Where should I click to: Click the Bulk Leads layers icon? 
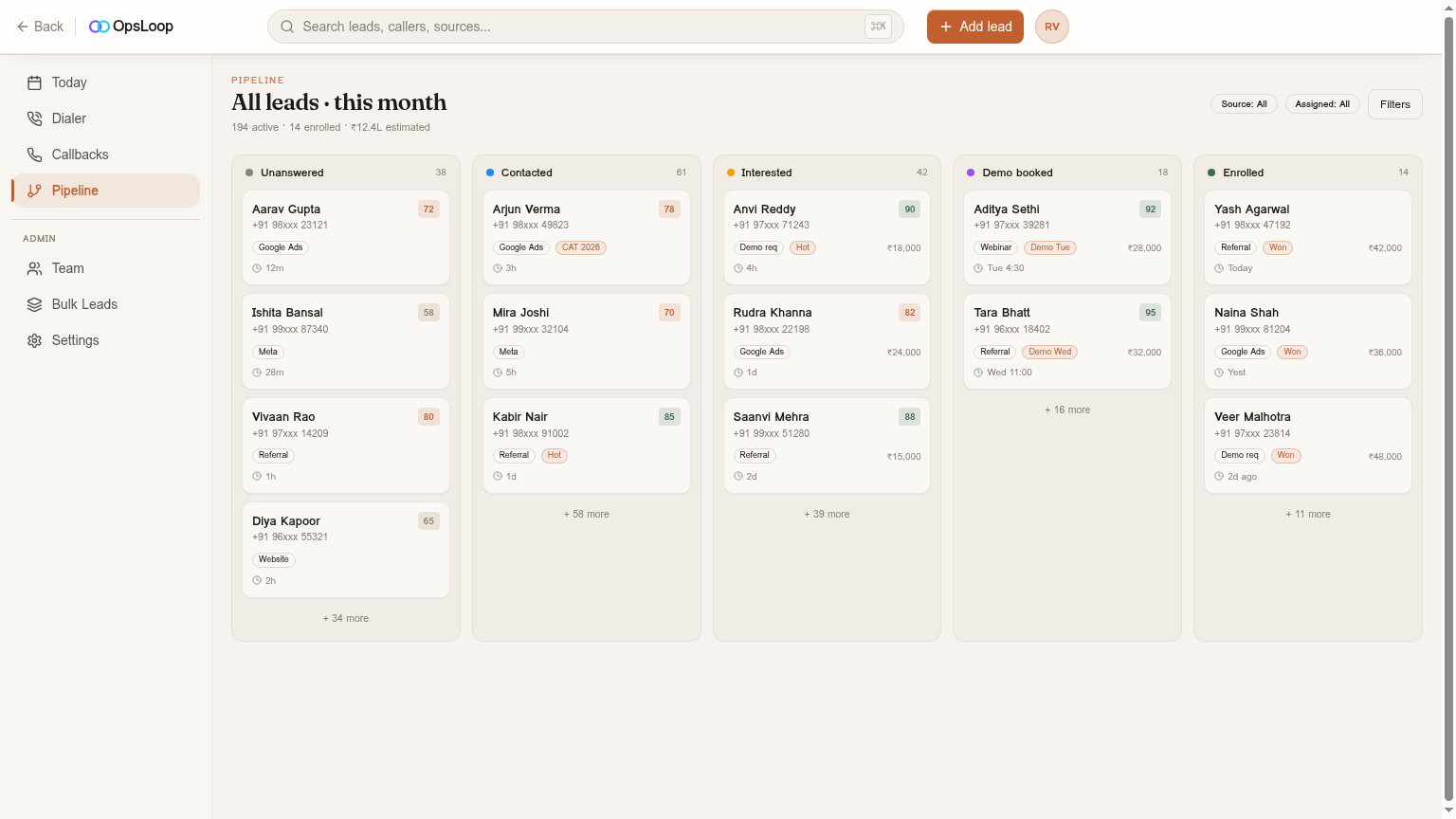(34, 304)
